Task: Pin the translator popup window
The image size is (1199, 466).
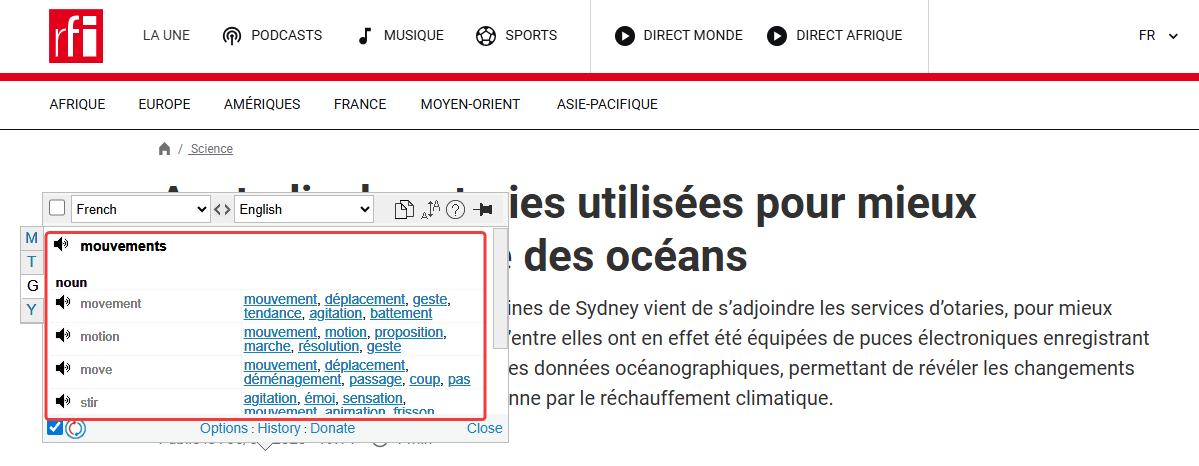Action: click(x=483, y=209)
